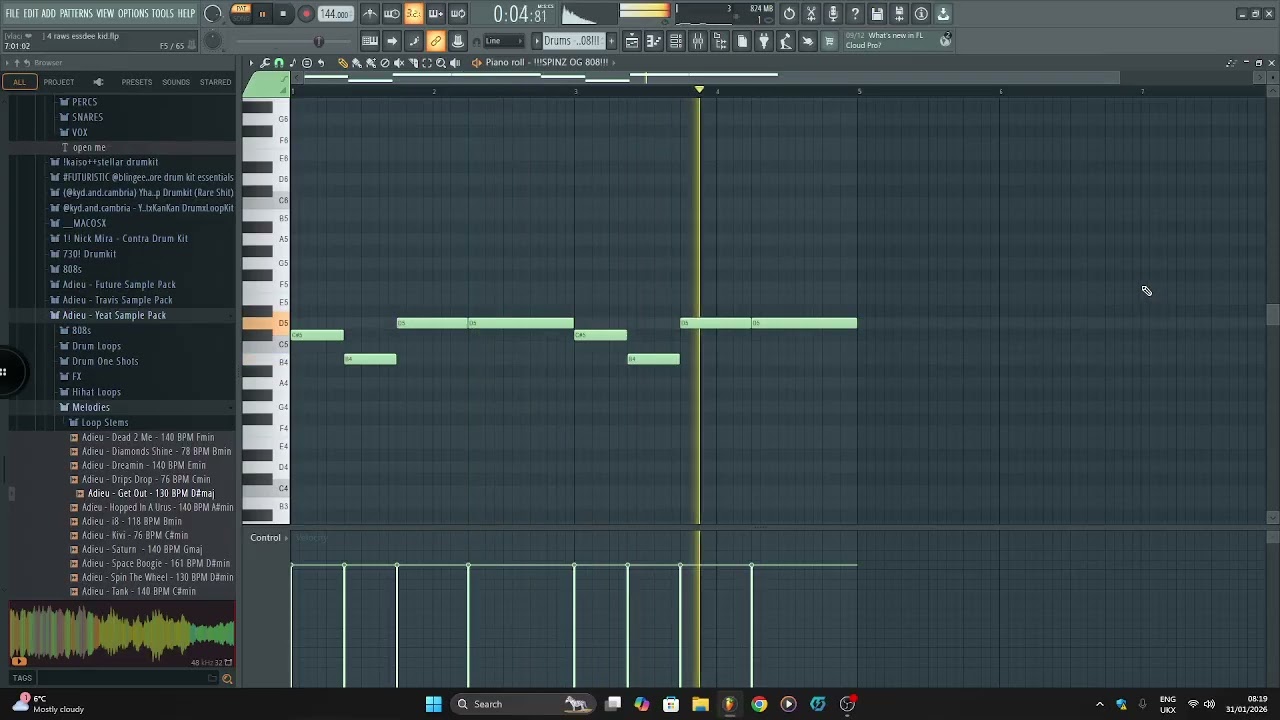This screenshot has width=1280, height=720.
Task: Select the PROJECT browser tab
Action: click(x=58, y=82)
